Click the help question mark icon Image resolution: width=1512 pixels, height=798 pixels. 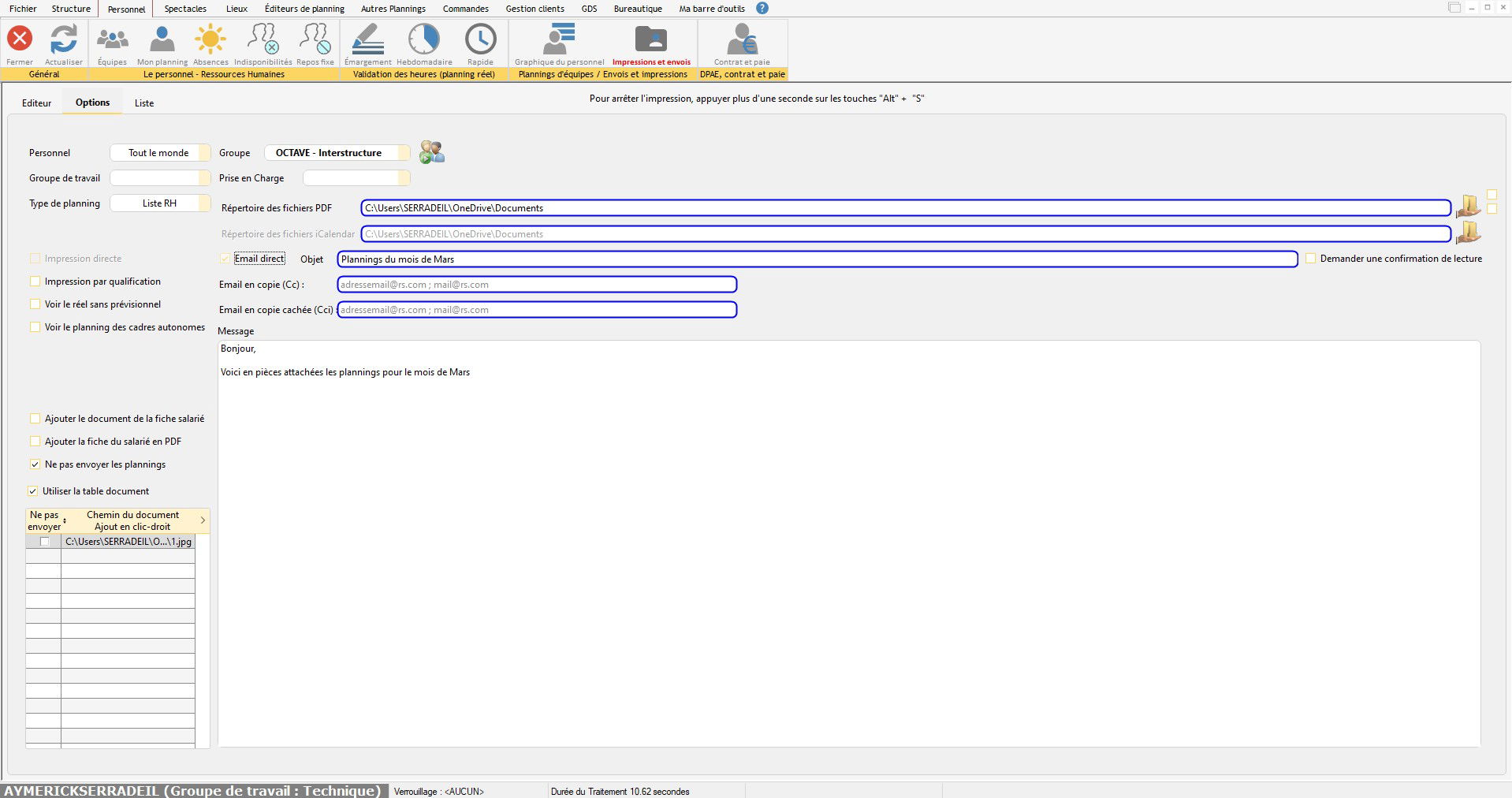click(762, 9)
